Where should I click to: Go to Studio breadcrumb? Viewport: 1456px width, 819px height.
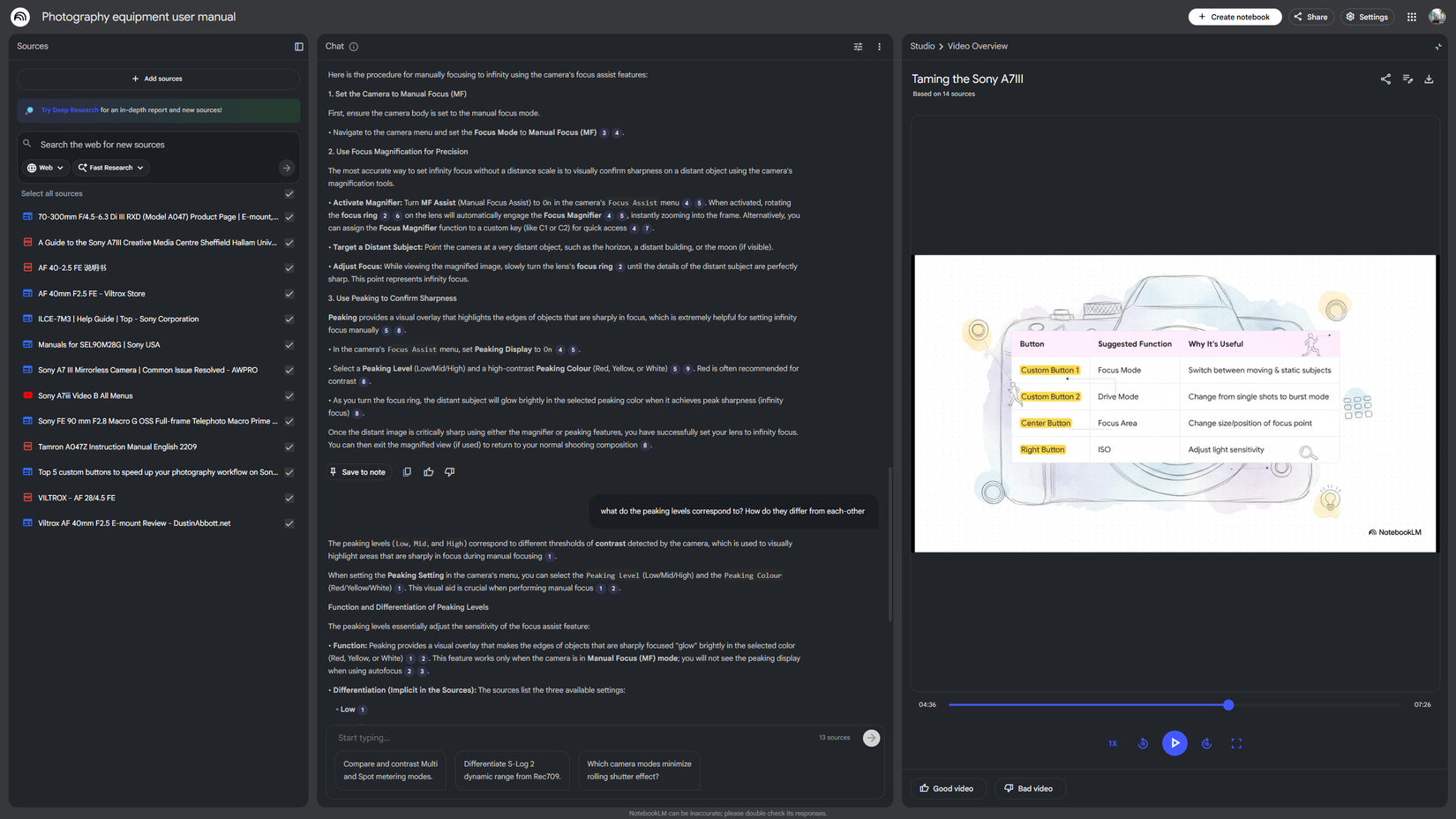coord(922,47)
